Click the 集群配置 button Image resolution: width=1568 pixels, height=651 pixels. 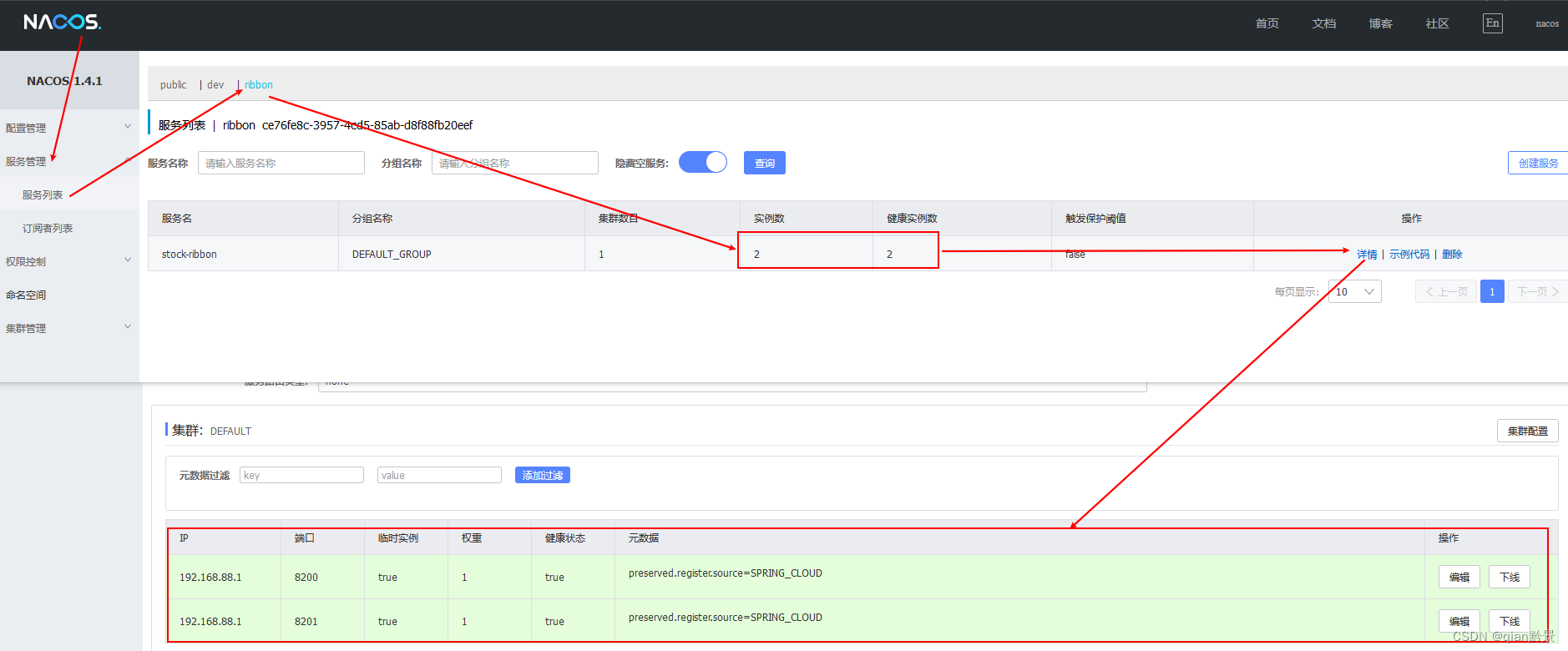point(1527,431)
